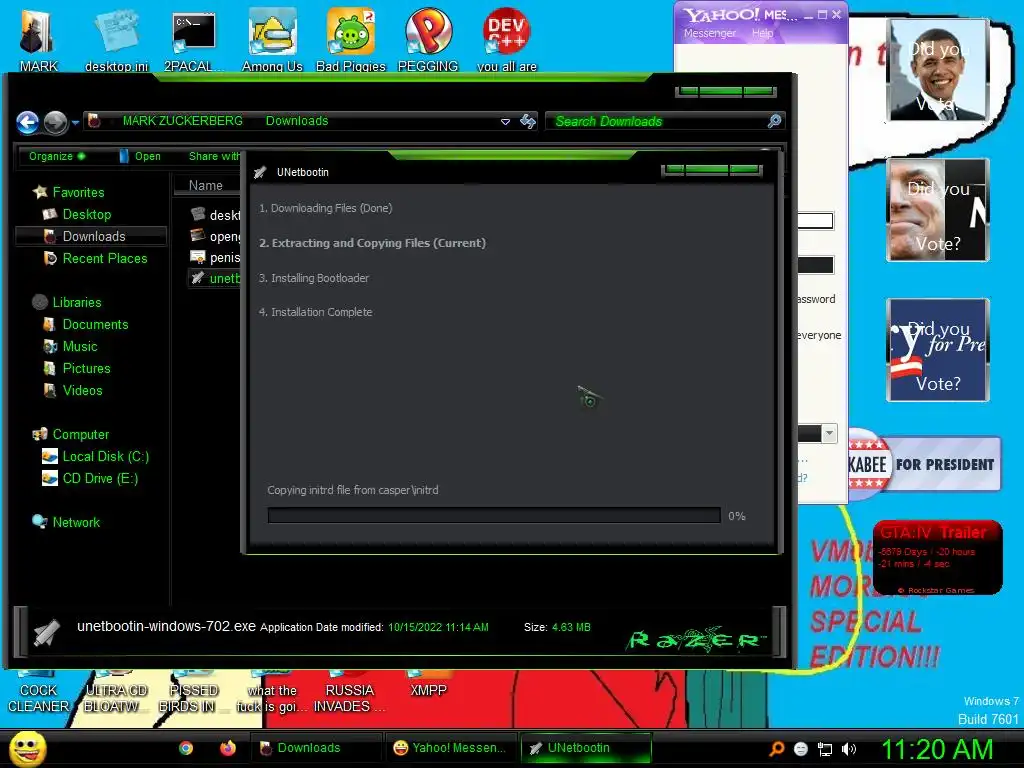Open the smiley Start button

click(27, 748)
